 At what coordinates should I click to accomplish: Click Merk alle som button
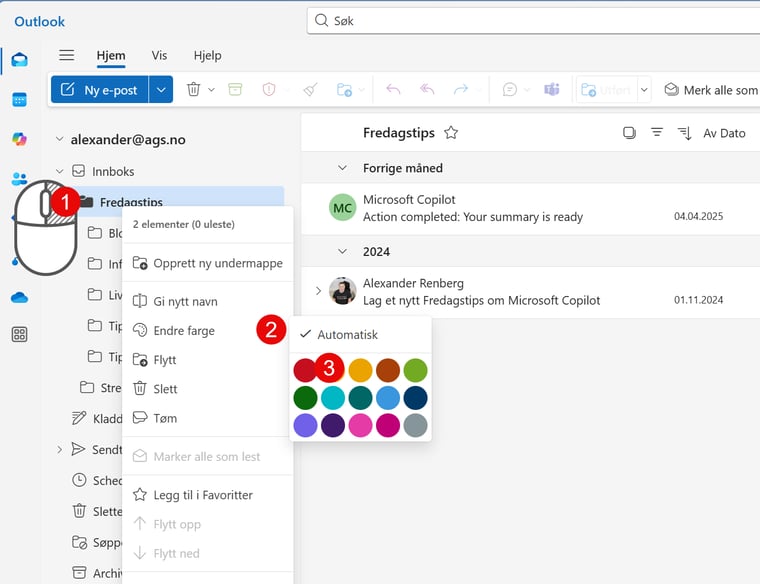click(x=711, y=90)
